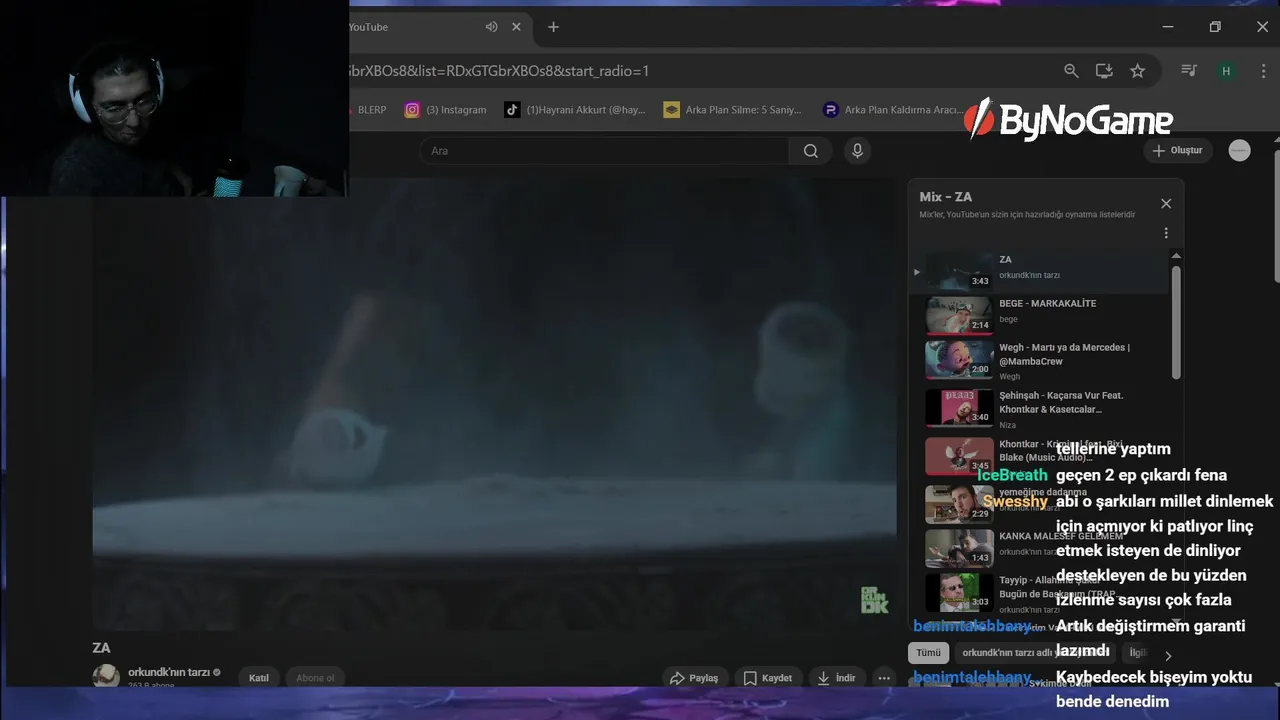Click the Abone ol subscribe button

[x=315, y=678]
